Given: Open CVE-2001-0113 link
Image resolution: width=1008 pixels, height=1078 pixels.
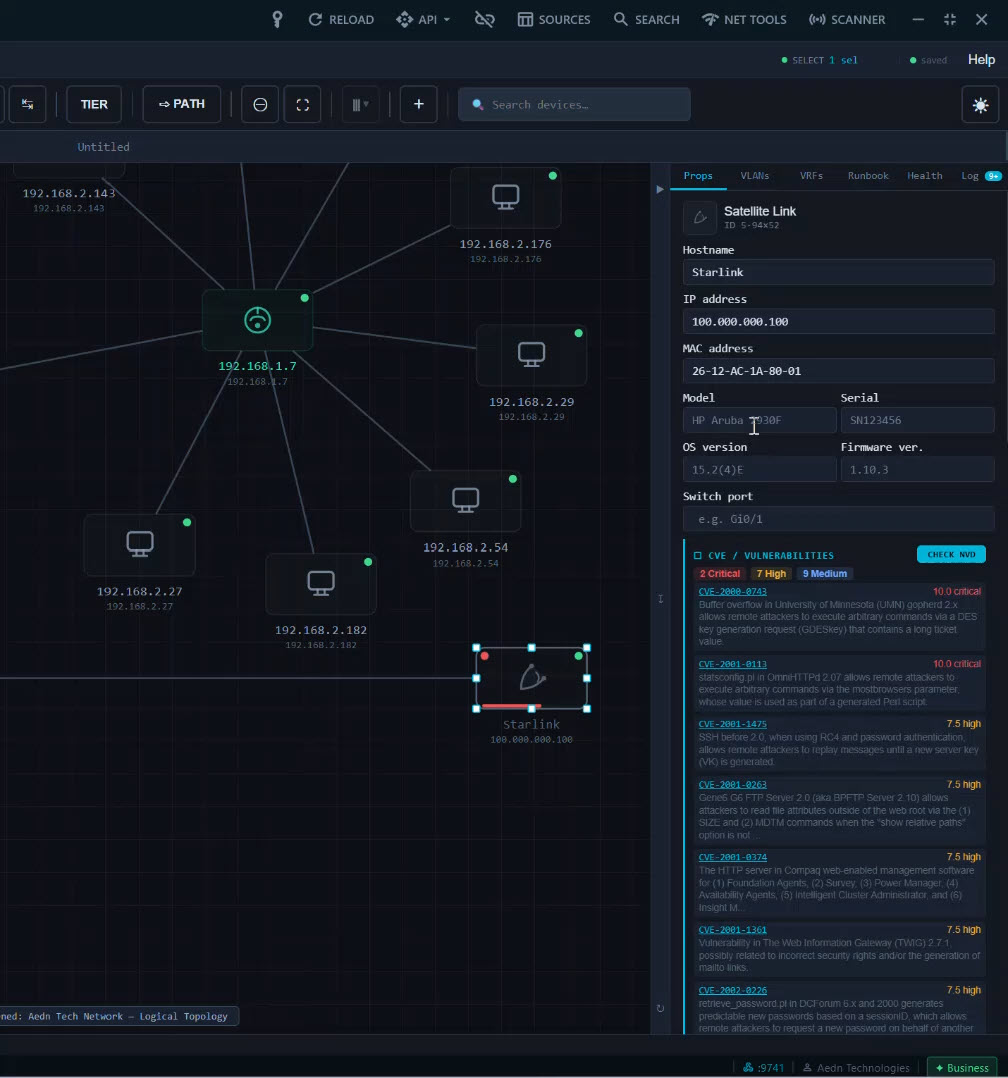Looking at the screenshot, I should pos(732,664).
